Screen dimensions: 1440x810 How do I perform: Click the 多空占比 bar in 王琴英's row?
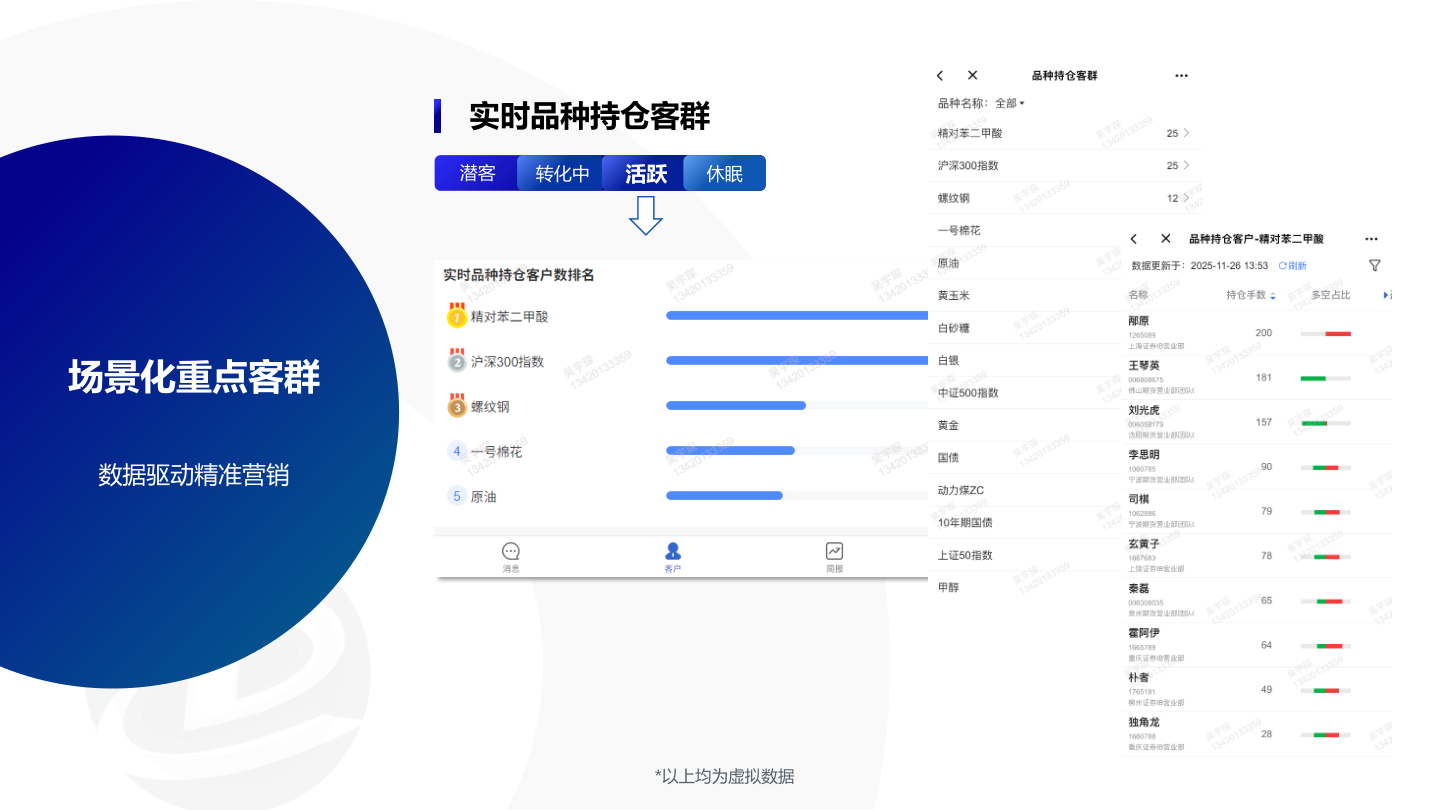(1326, 378)
